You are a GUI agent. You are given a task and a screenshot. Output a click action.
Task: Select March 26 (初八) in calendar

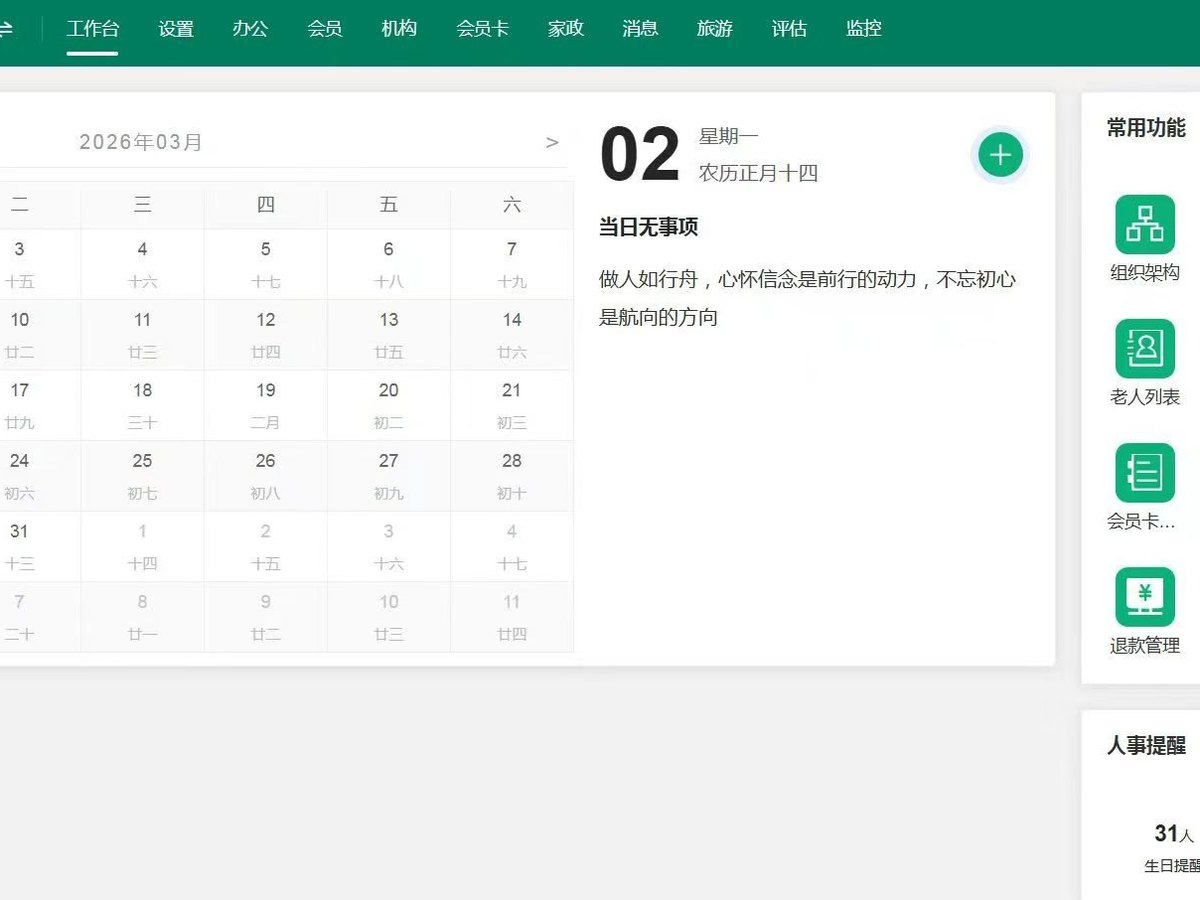pyautogui.click(x=265, y=476)
